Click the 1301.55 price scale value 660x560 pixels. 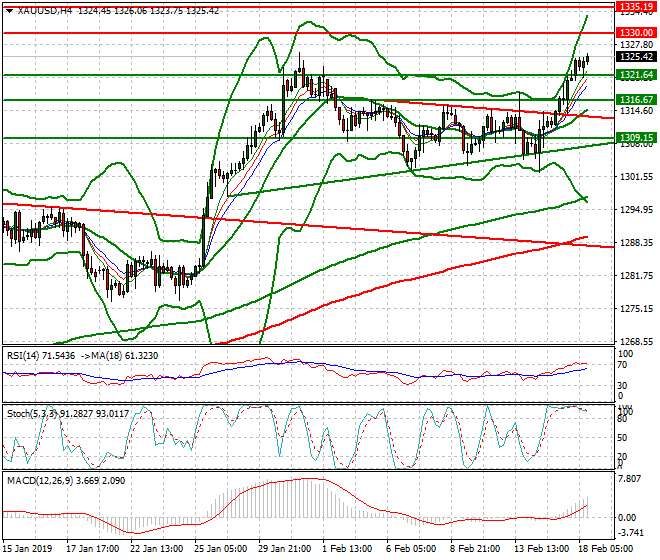pos(637,177)
